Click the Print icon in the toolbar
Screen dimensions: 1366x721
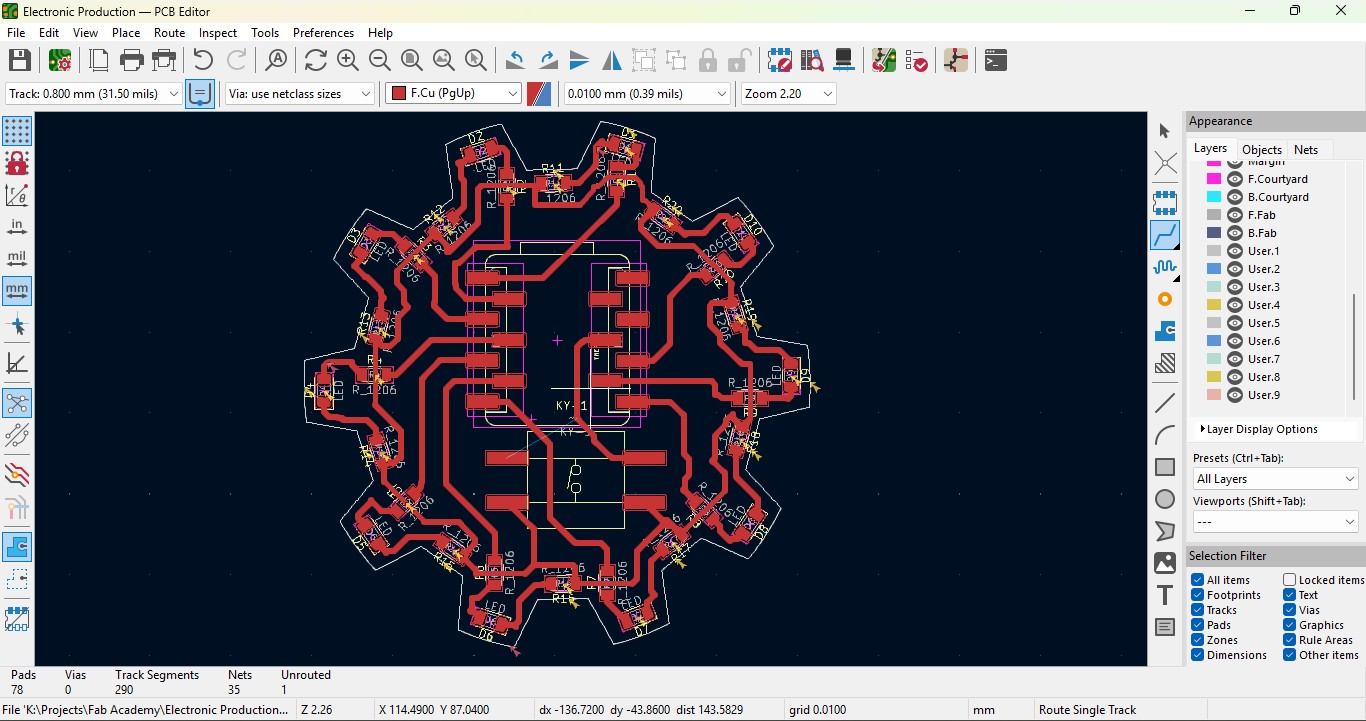pyautogui.click(x=132, y=61)
